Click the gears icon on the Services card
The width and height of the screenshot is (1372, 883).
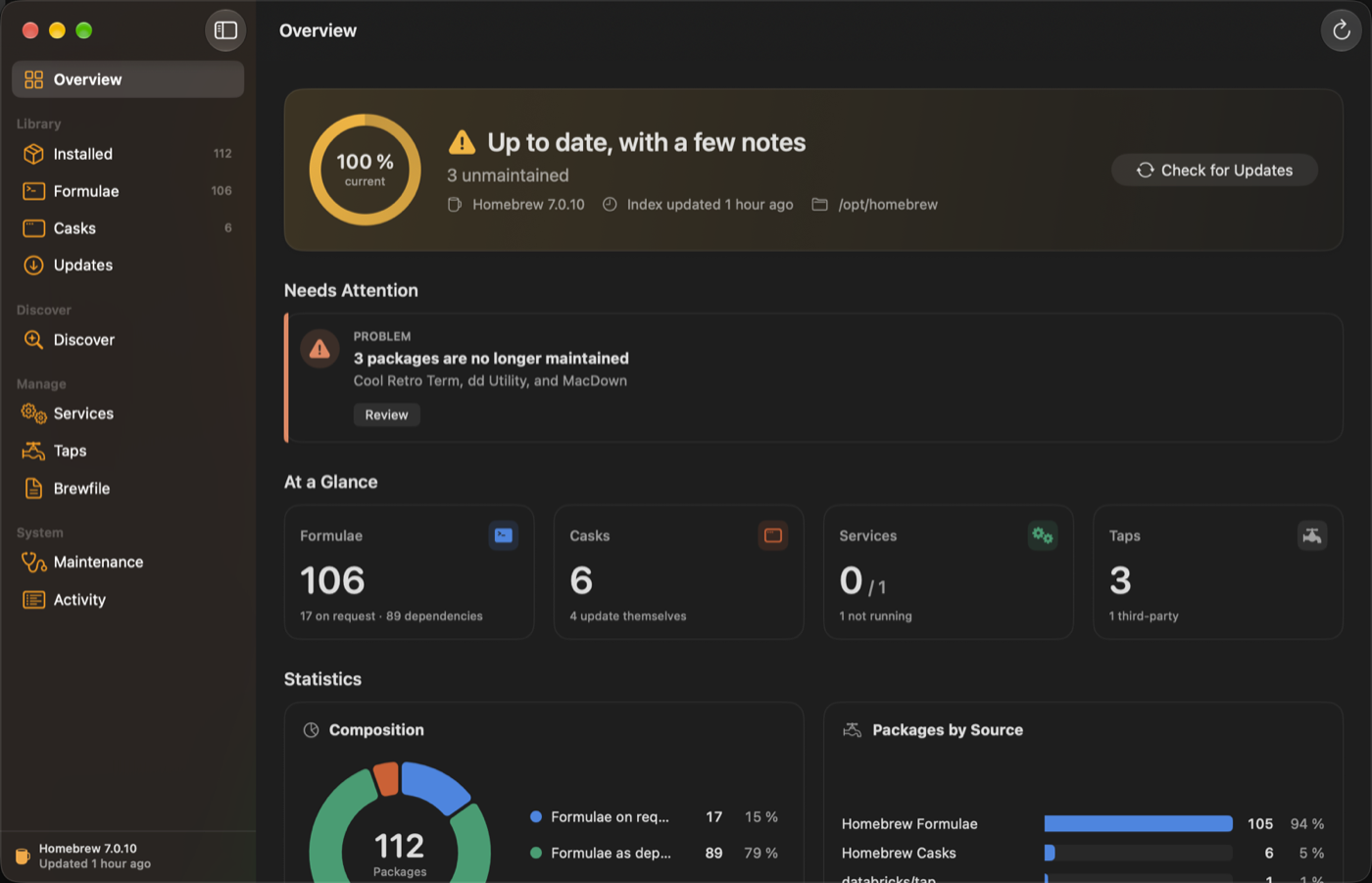pos(1043,536)
